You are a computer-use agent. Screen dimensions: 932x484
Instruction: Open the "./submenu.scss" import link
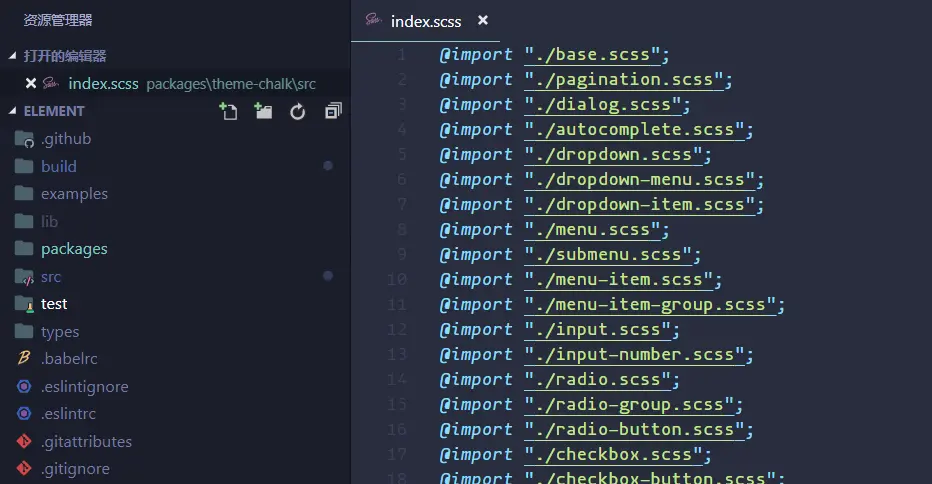point(609,254)
